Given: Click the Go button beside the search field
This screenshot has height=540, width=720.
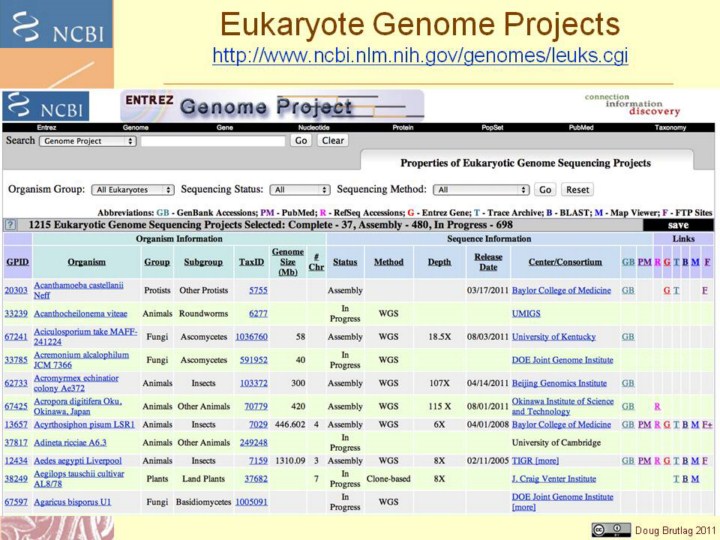Looking at the screenshot, I should coord(301,141).
